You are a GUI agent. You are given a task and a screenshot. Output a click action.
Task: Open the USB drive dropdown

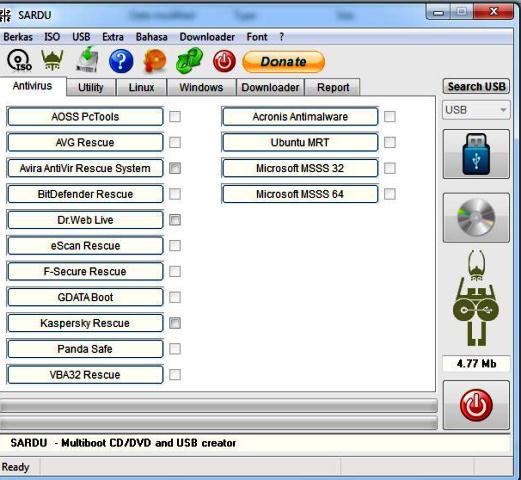[x=476, y=110]
